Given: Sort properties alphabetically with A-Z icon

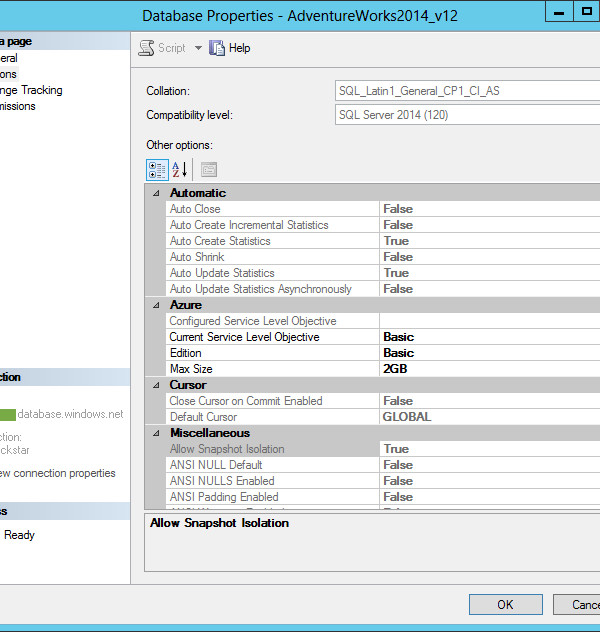Looking at the screenshot, I should click(180, 170).
